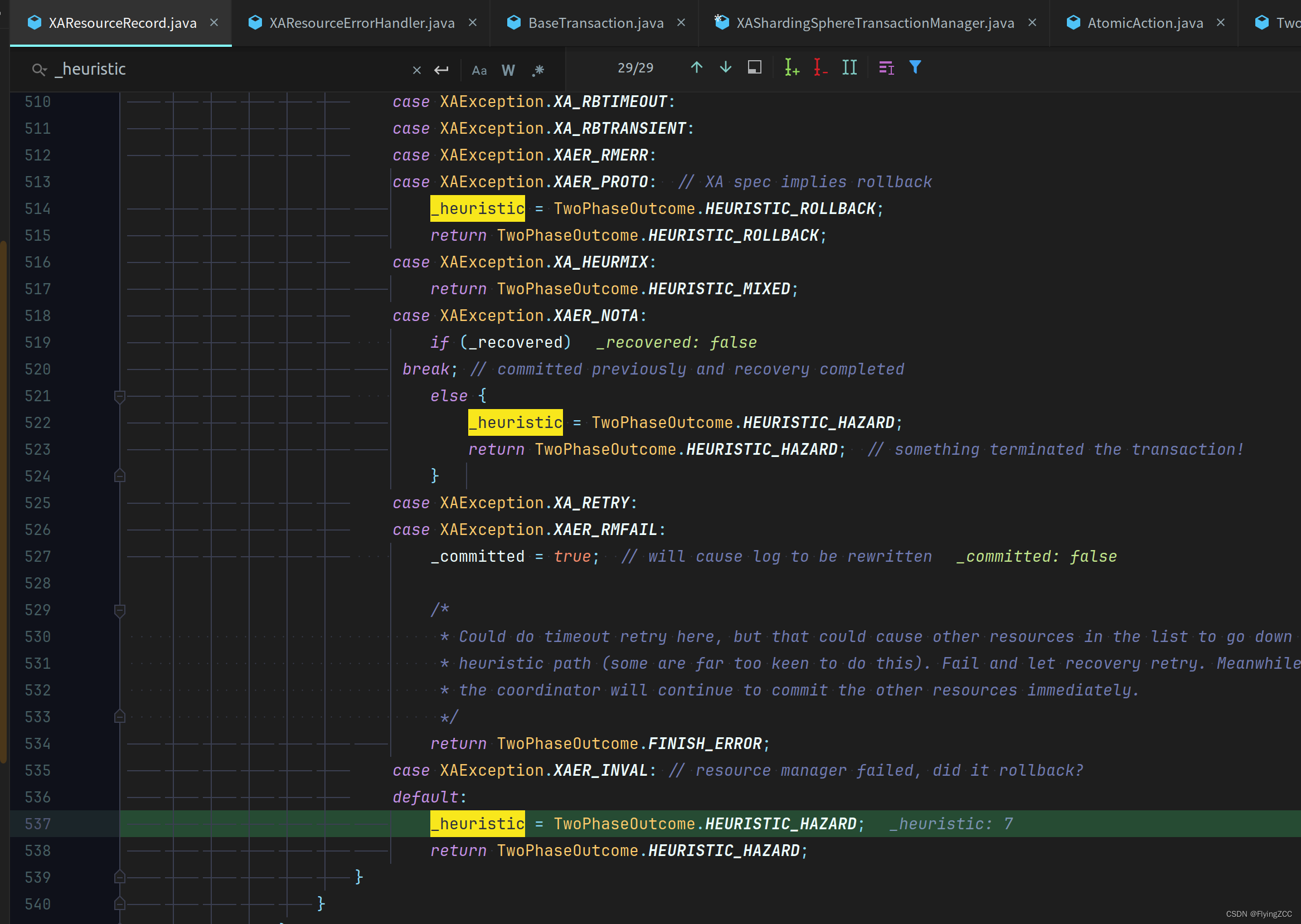Click _recovered variable in if statement
The image size is (1301, 924).
point(516,343)
